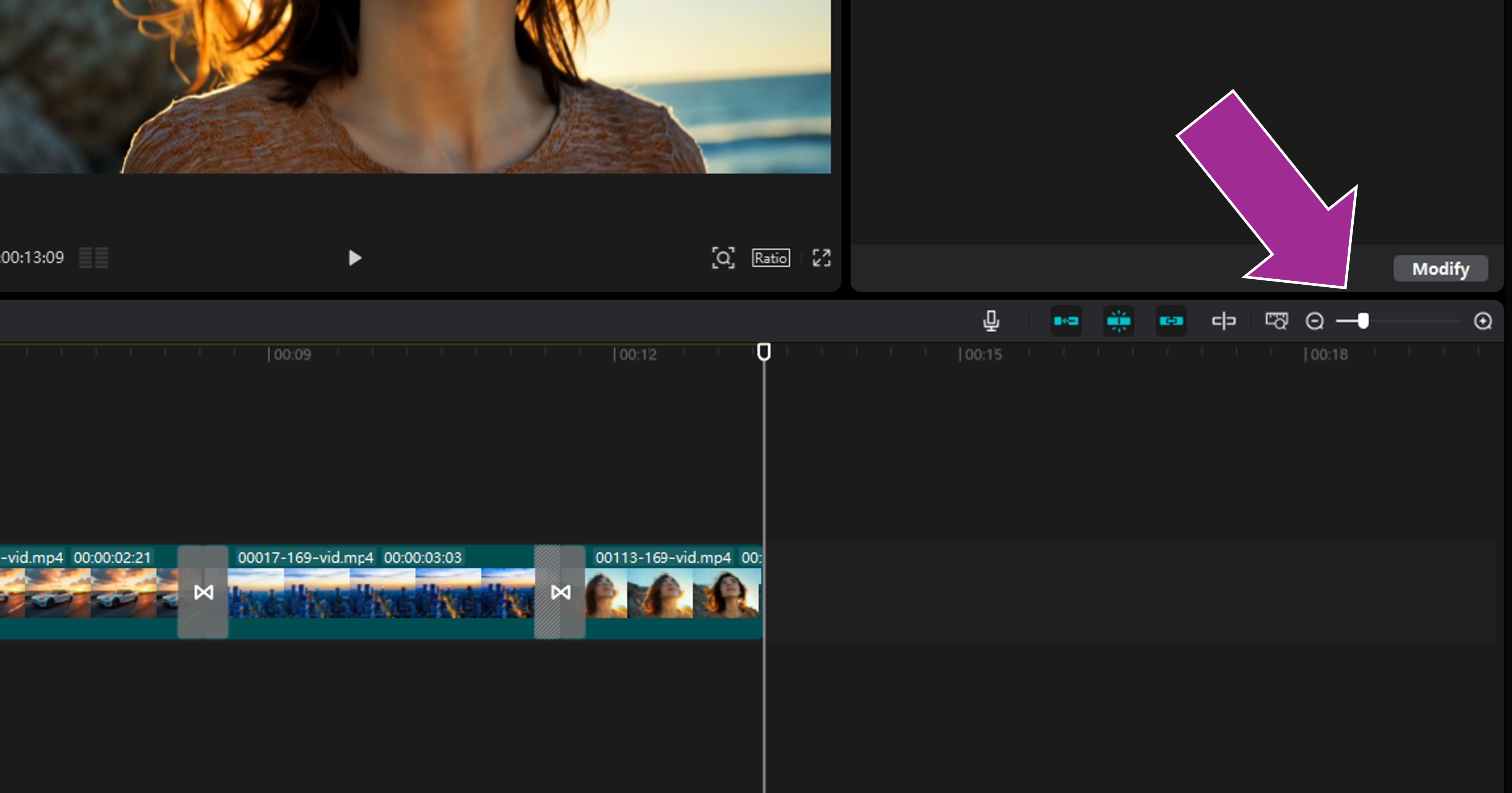1512x793 pixels.
Task: Toggle preview axis split icon
Action: click(1224, 321)
